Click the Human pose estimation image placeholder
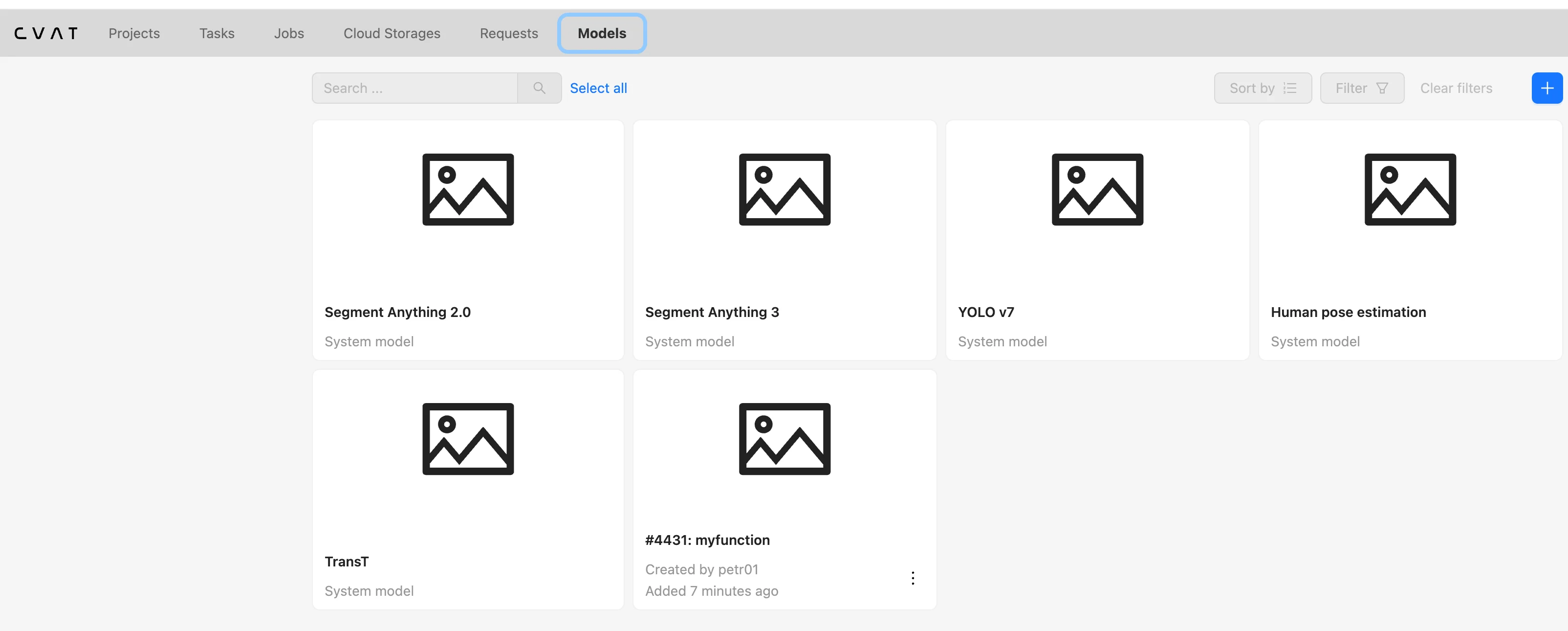Viewport: 1568px width, 631px height. (1410, 189)
